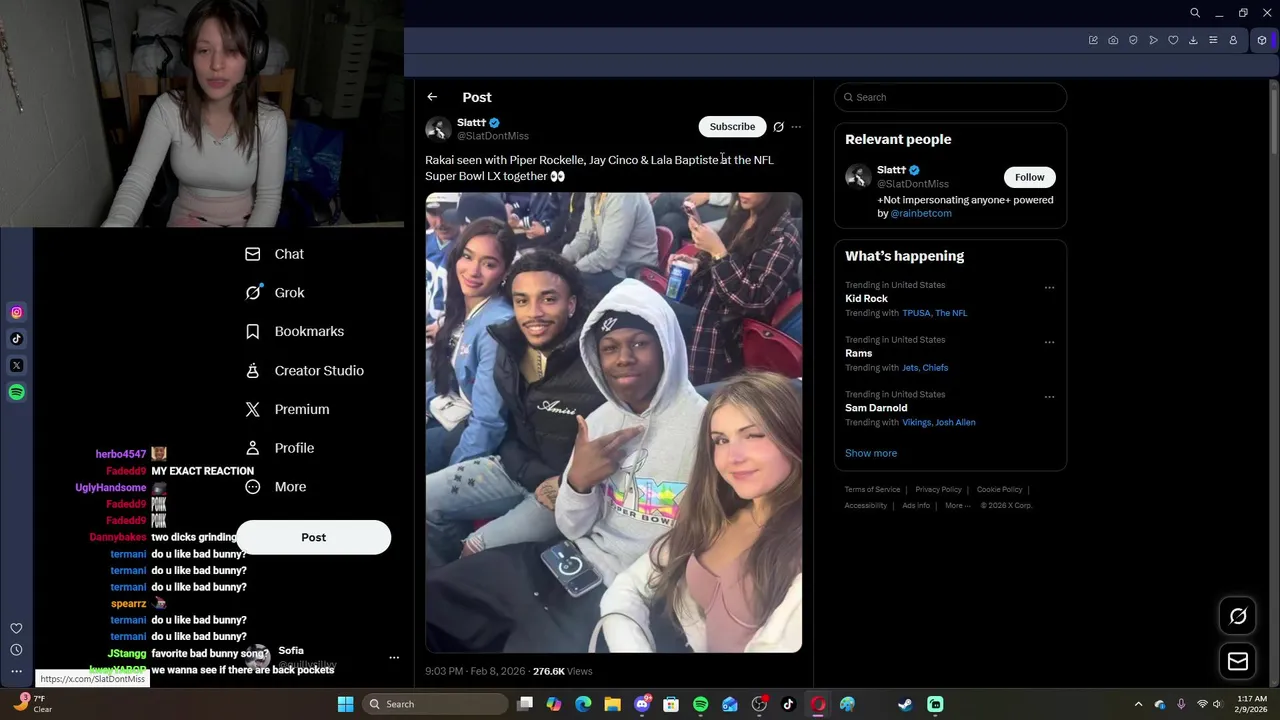
Task: Click the browser search magnifier icon
Action: [1195, 13]
